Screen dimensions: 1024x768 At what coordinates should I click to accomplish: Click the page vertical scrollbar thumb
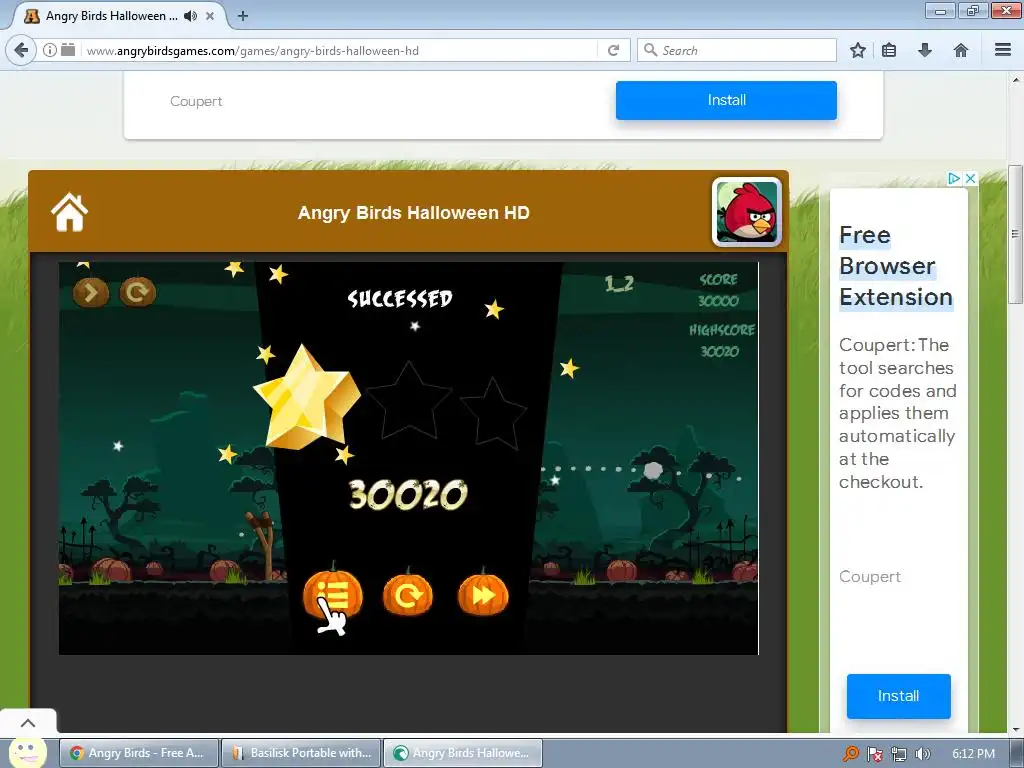1015,232
